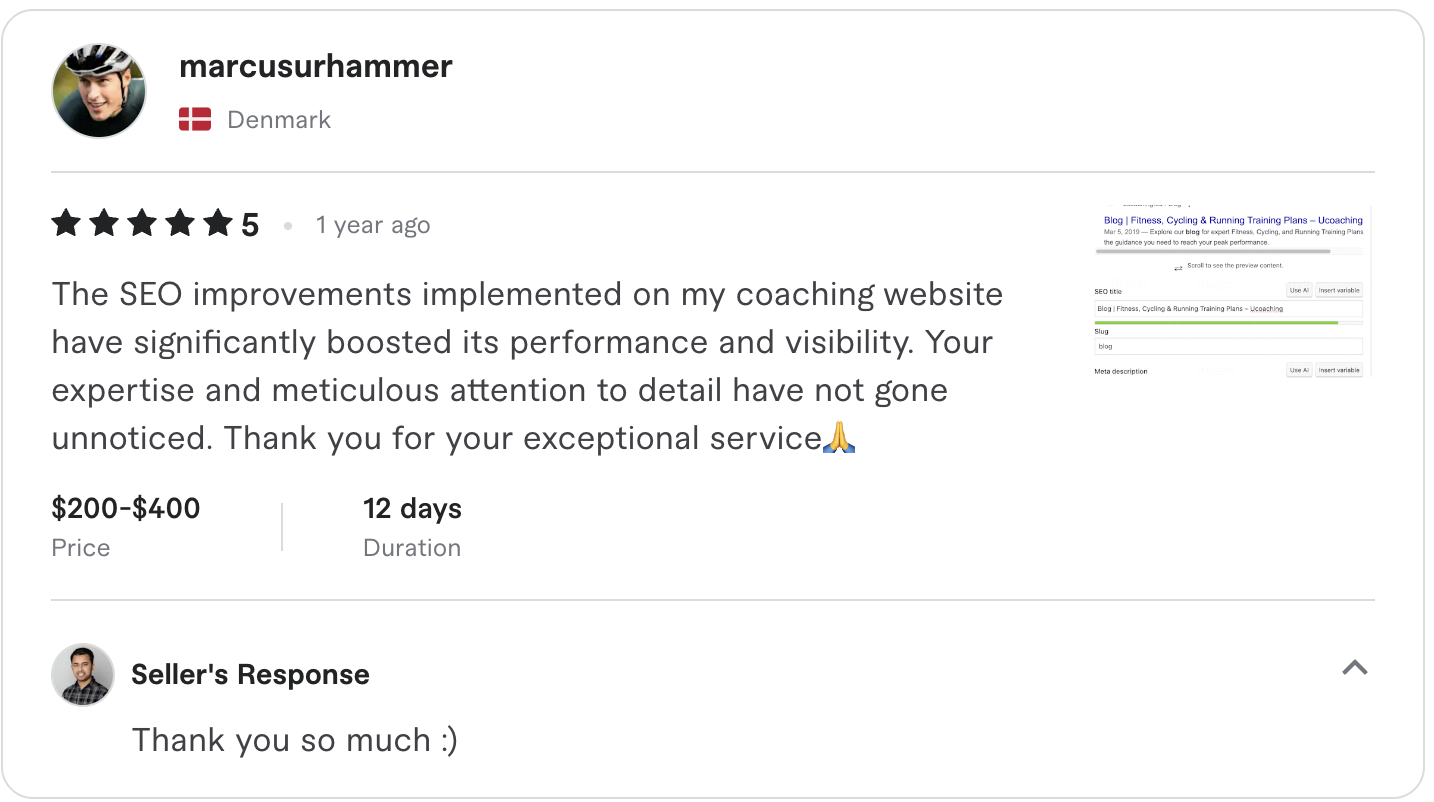Click the marcusurhammer username

pos(316,66)
